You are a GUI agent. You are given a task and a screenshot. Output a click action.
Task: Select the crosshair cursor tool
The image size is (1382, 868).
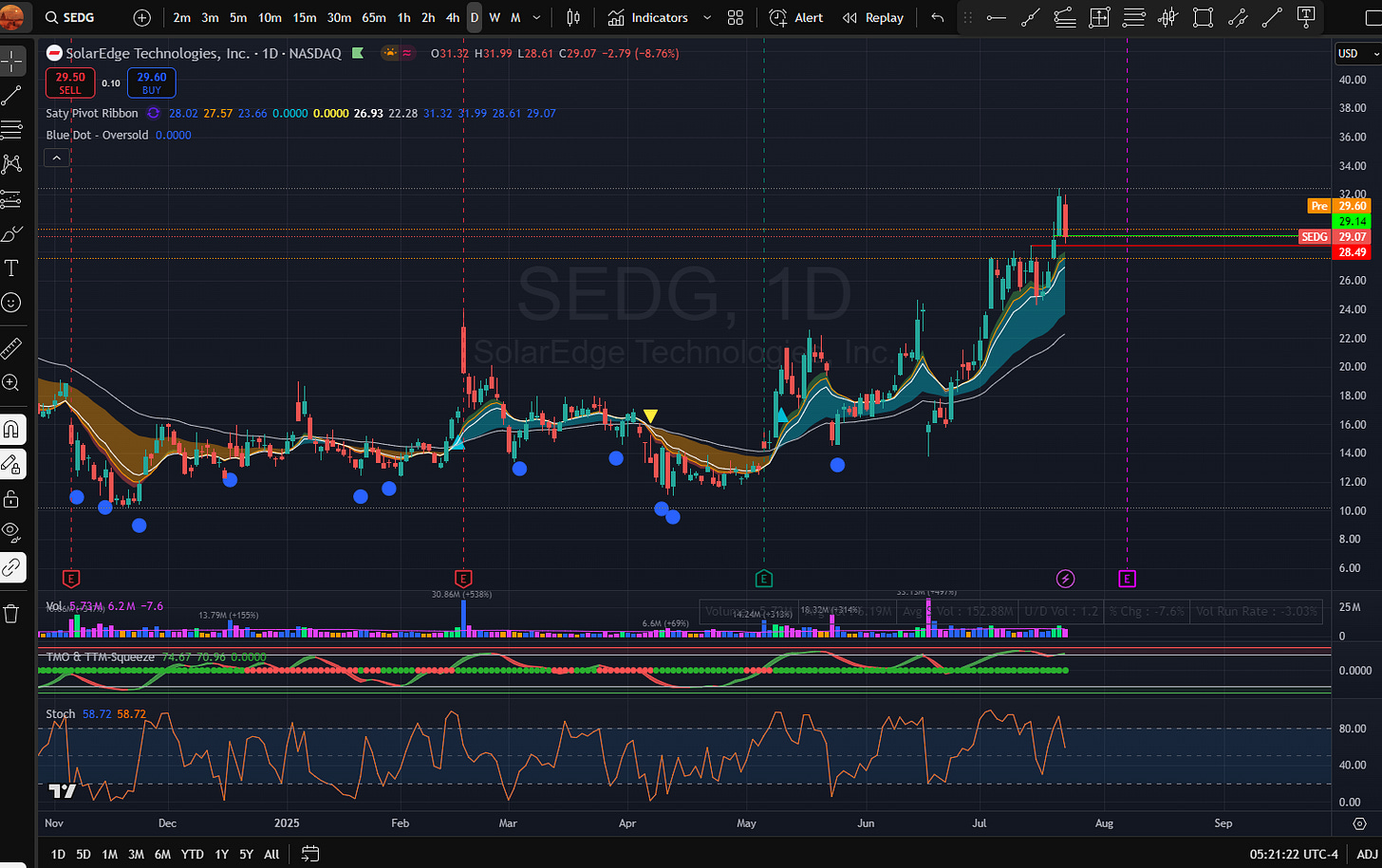point(12,62)
